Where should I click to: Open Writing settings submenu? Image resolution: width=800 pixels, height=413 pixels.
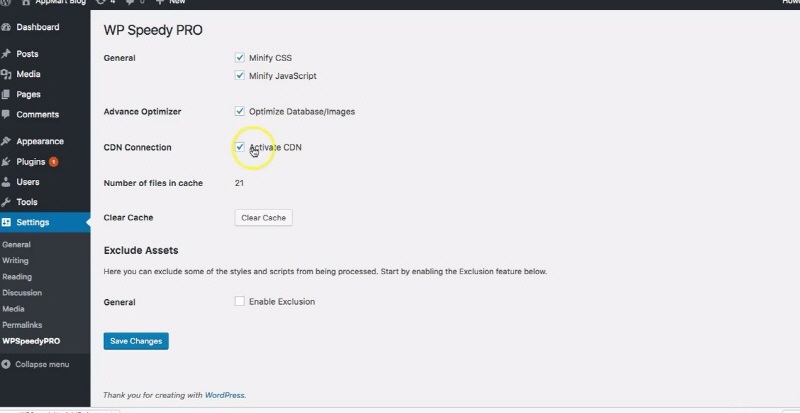click(x=15, y=260)
